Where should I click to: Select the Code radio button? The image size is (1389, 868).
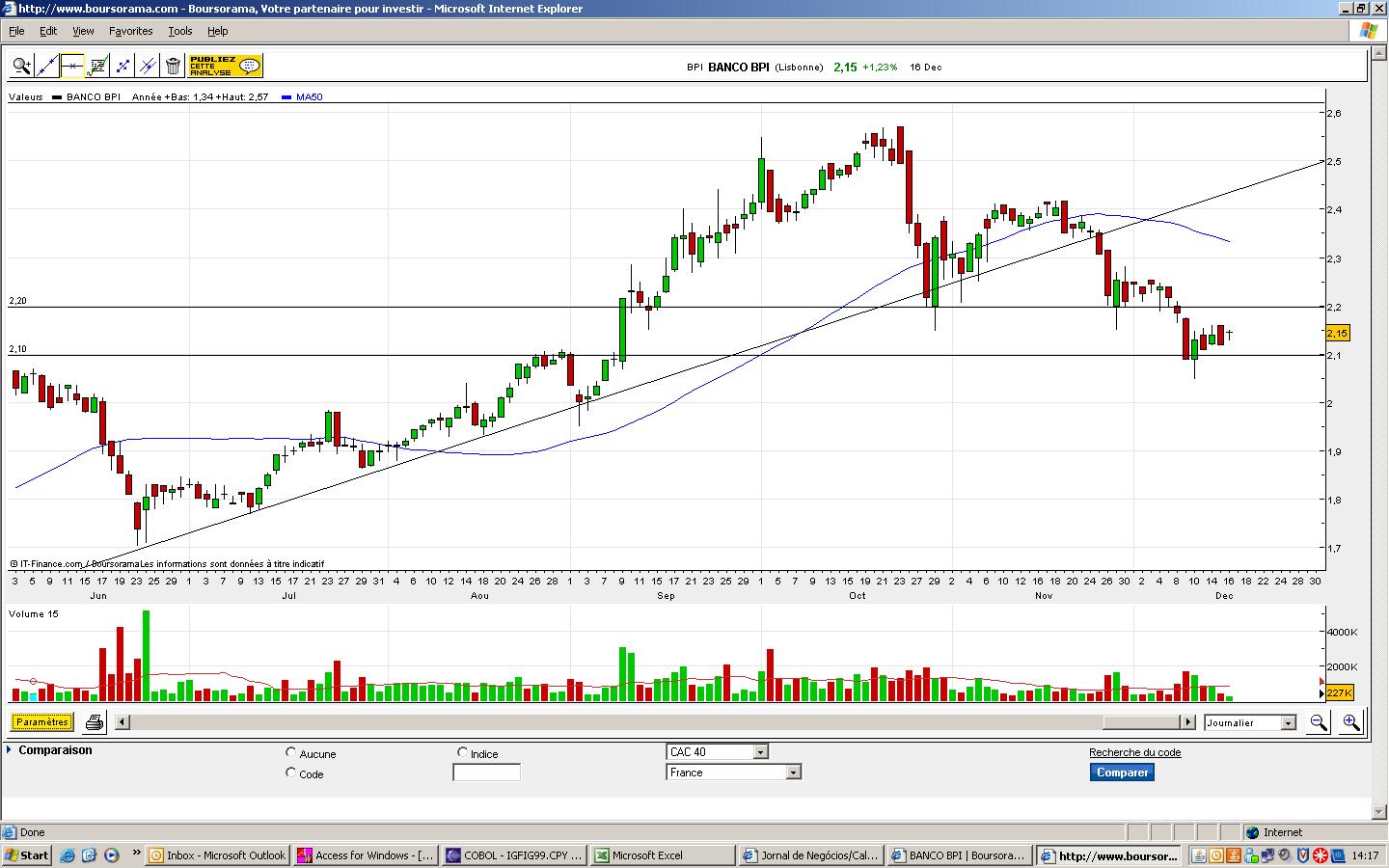[x=291, y=773]
